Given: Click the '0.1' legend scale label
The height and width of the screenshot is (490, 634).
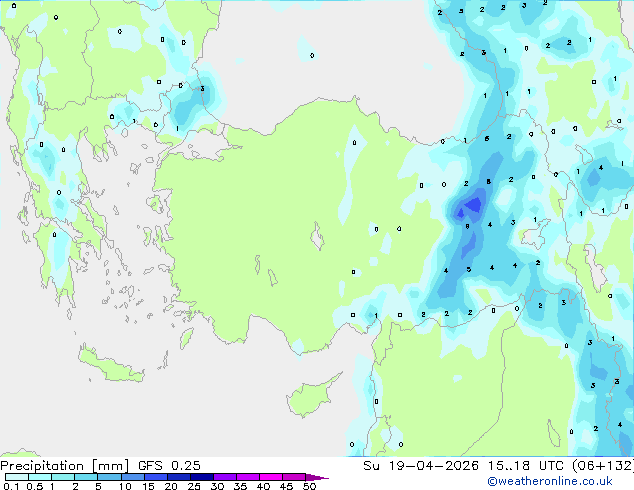Looking at the screenshot, I should click(11, 486).
